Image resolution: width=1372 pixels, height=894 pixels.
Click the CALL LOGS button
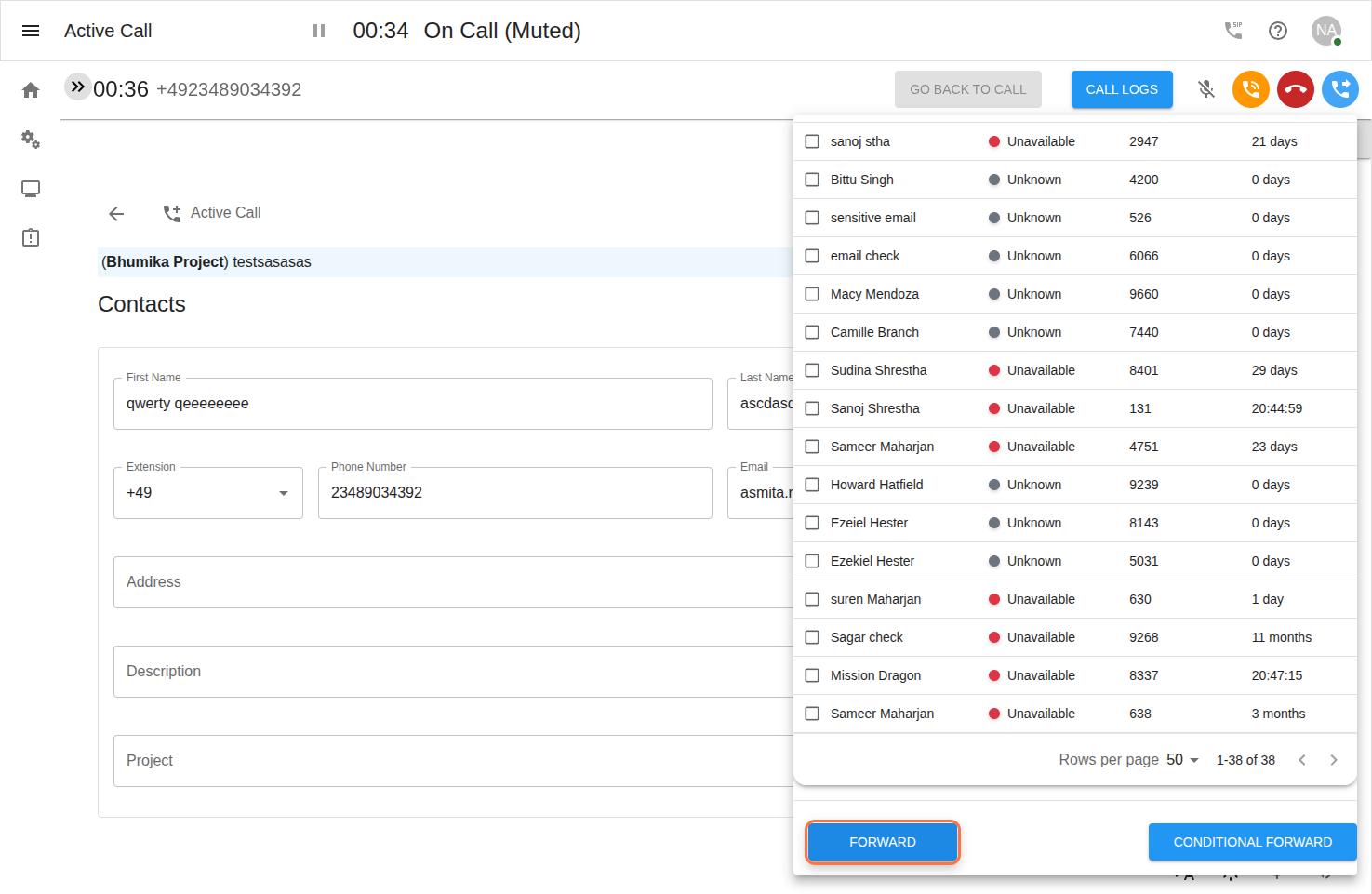coord(1121,89)
